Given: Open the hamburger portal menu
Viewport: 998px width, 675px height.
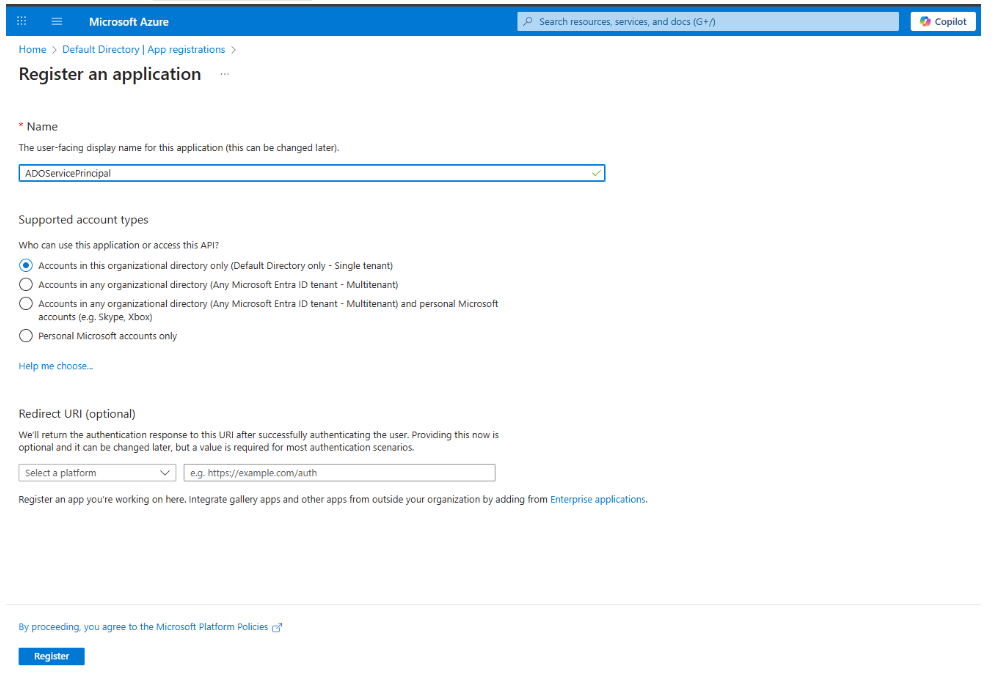Looking at the screenshot, I should click(x=57, y=21).
